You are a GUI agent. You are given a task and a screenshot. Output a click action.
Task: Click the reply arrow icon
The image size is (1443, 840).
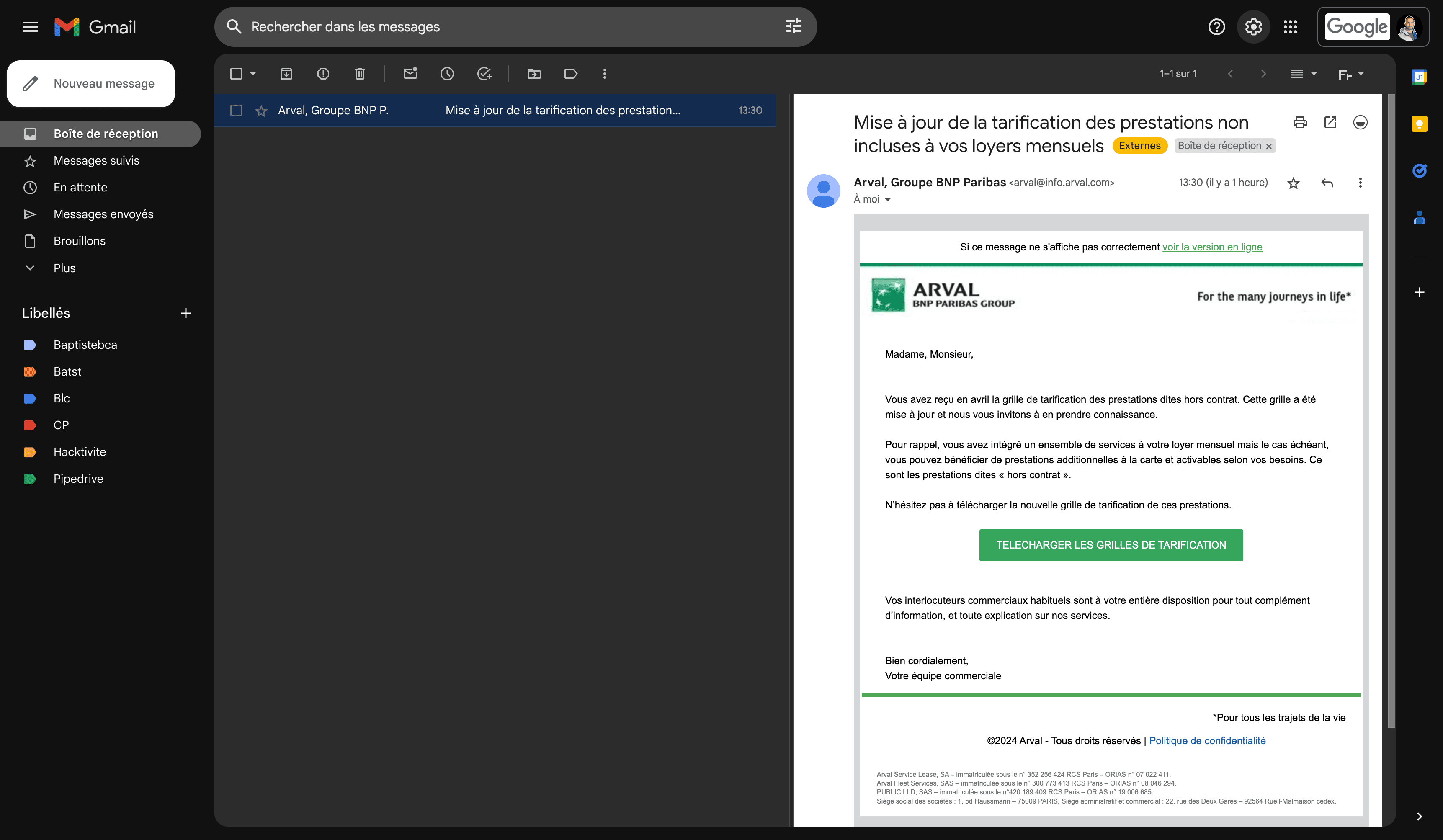1327,183
